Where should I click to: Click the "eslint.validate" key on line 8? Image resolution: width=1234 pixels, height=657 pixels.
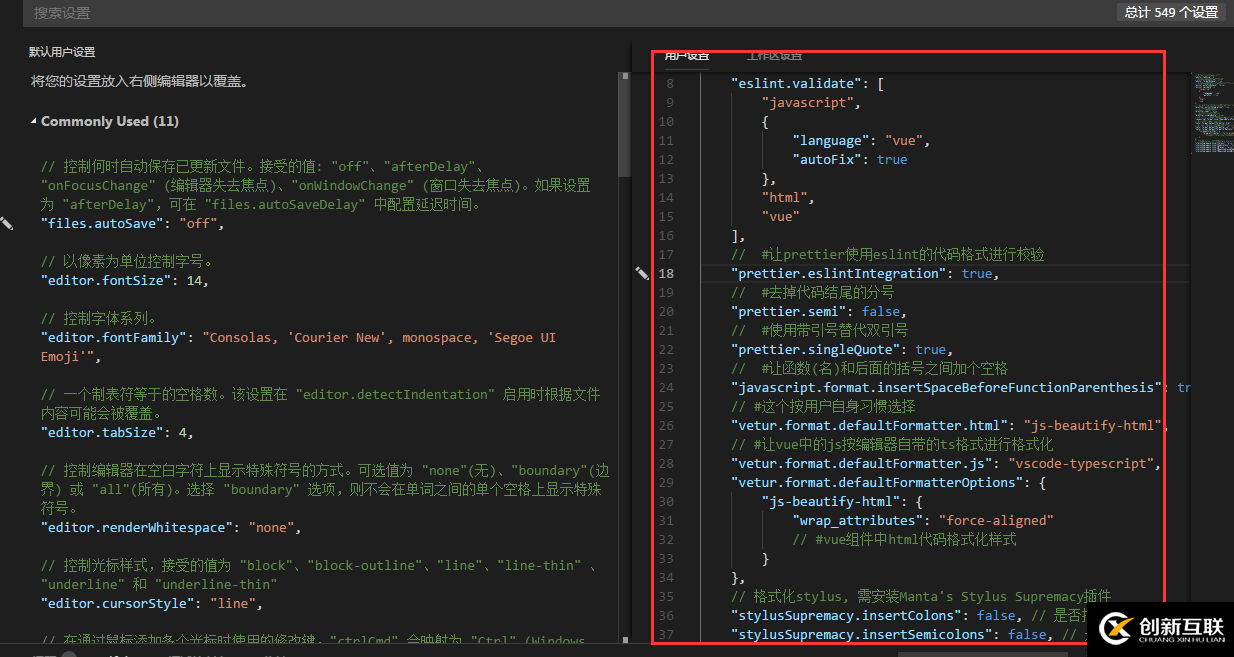click(795, 84)
